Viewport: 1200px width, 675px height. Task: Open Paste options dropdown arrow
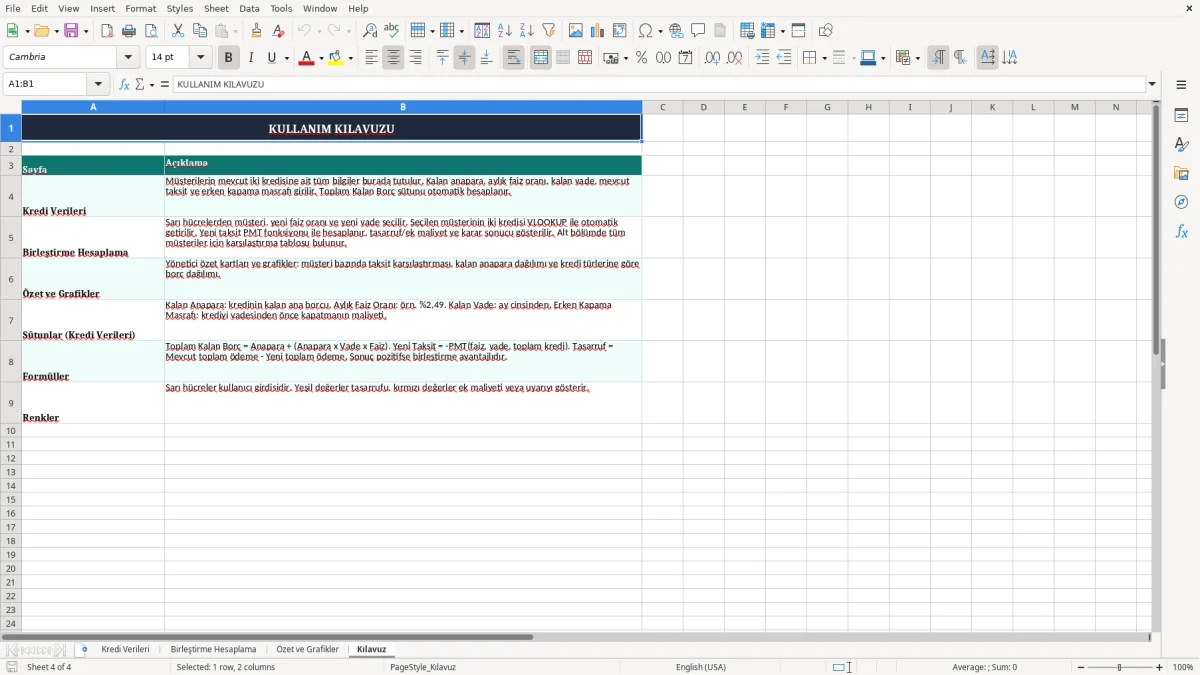pyautogui.click(x=235, y=31)
